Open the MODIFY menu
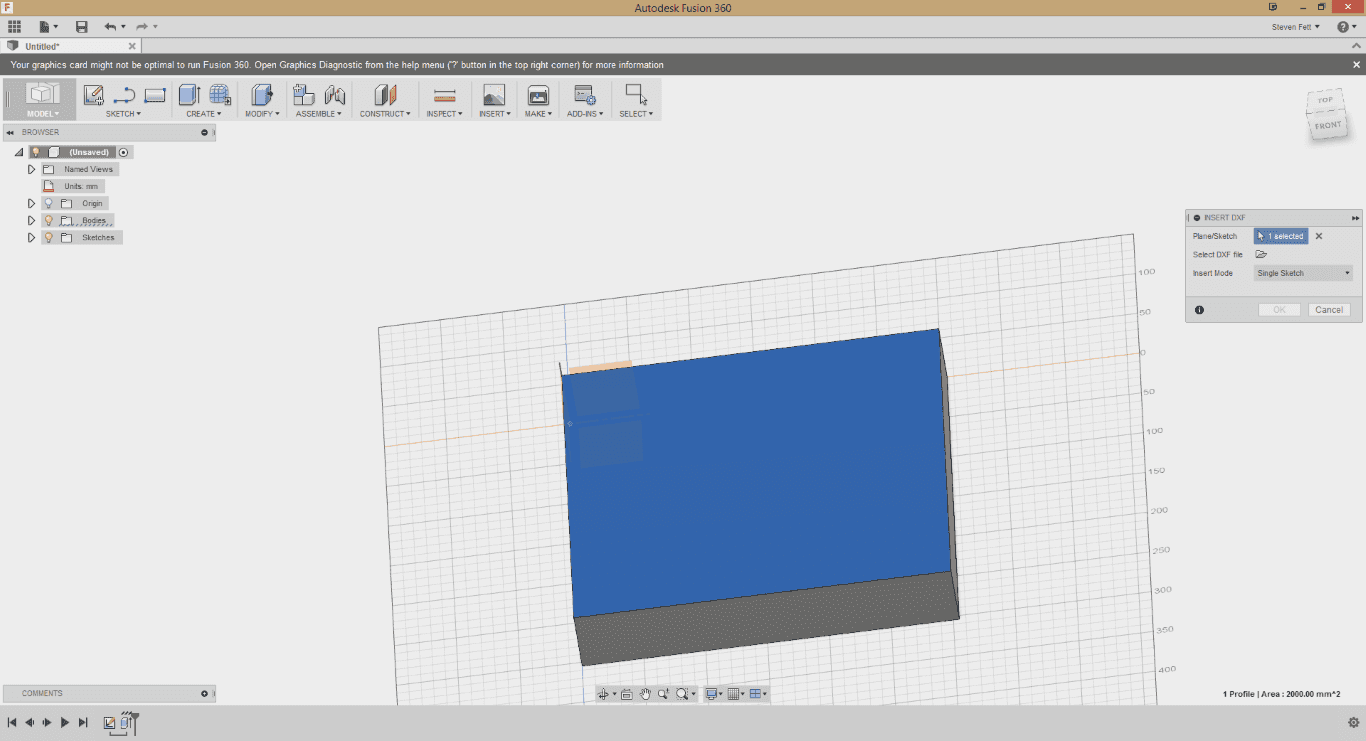Screen dimensions: 1366x741 click(262, 114)
